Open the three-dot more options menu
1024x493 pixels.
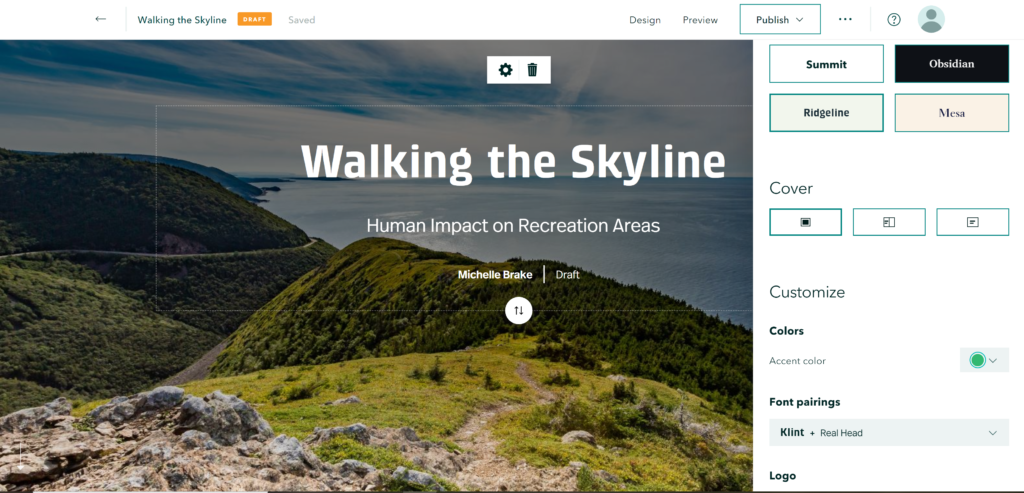click(846, 19)
